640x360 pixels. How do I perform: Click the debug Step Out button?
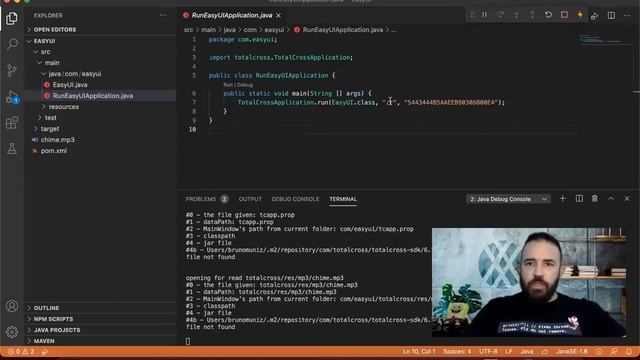(532, 15)
